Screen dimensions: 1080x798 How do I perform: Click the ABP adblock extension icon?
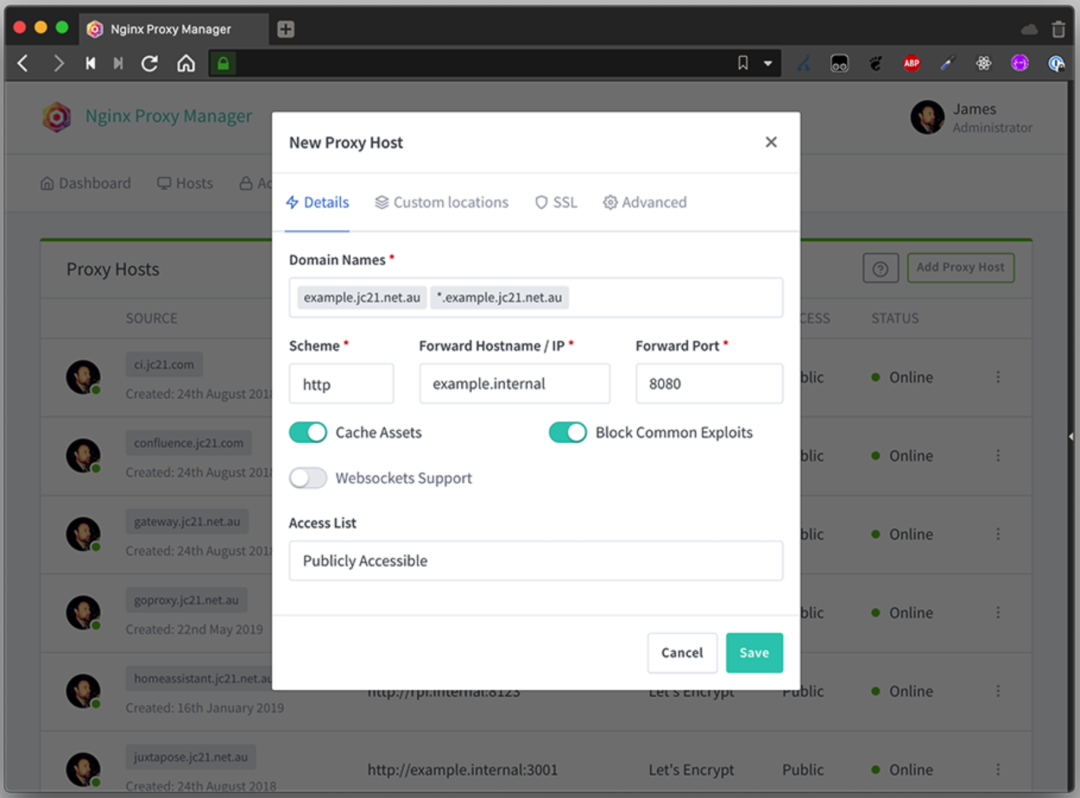point(911,63)
